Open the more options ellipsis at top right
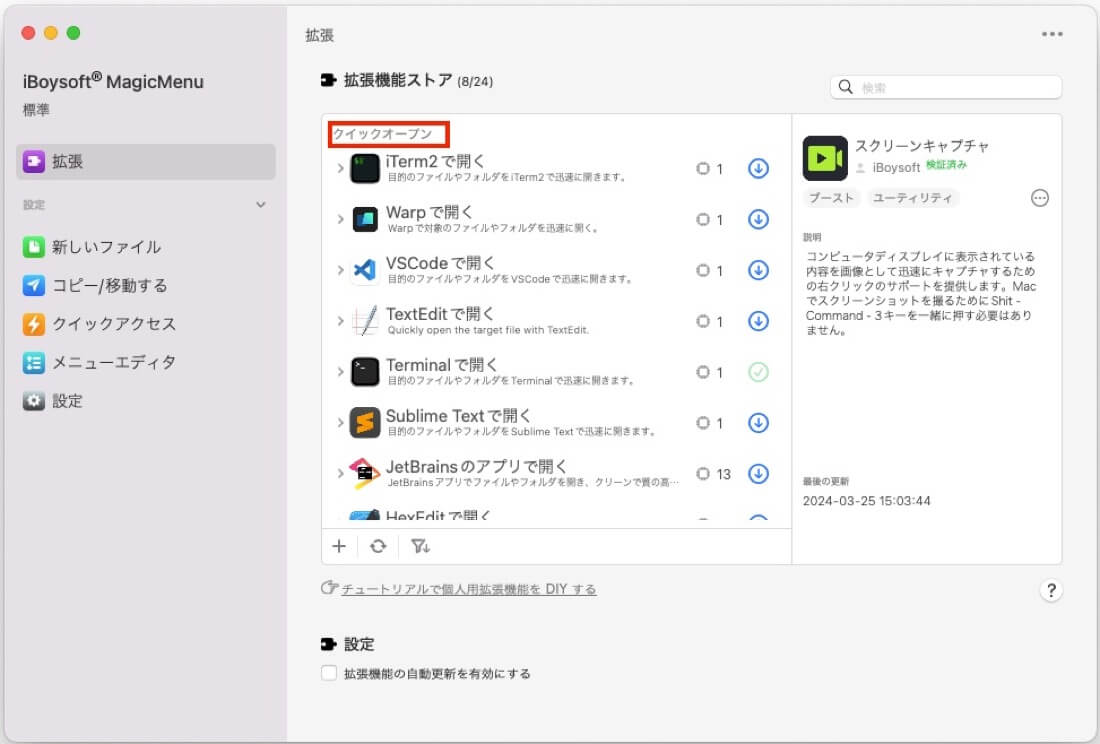This screenshot has height=744, width=1100. pyautogui.click(x=1052, y=34)
